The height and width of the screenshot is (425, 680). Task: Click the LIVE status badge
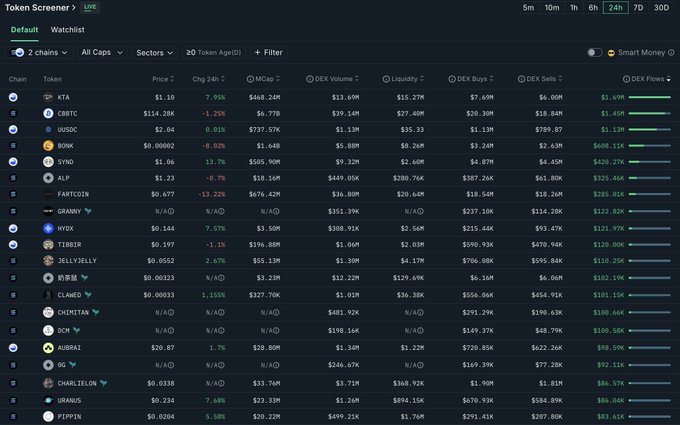[90, 7]
